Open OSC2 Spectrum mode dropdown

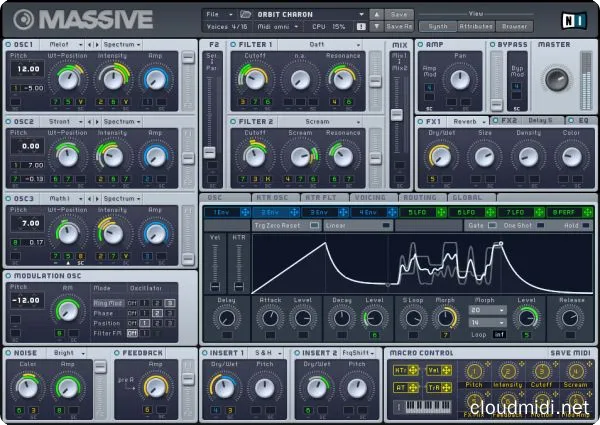point(122,122)
